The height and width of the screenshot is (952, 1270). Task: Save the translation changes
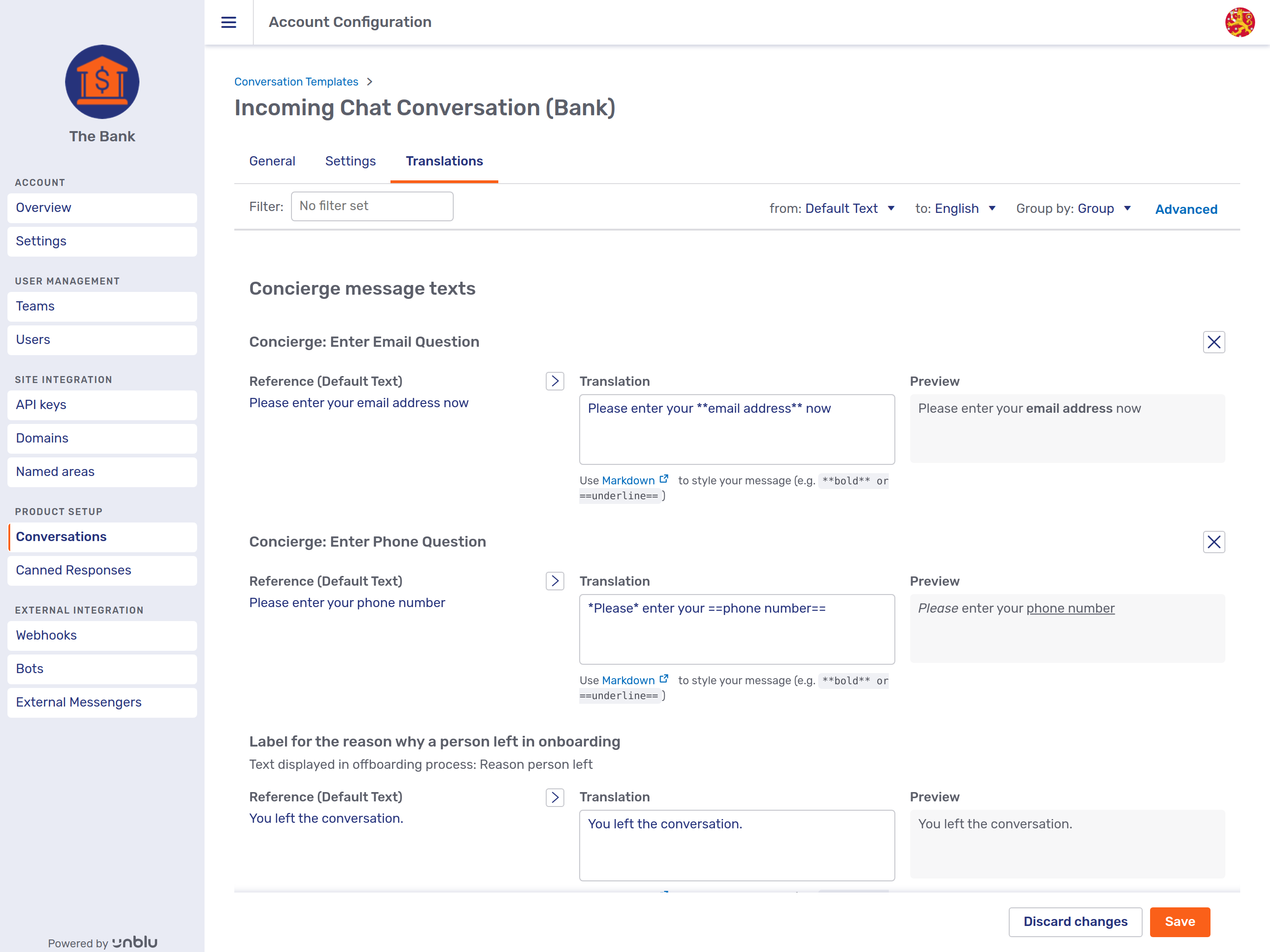(x=1180, y=922)
